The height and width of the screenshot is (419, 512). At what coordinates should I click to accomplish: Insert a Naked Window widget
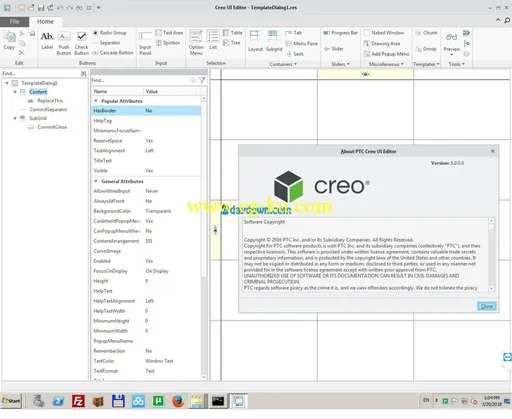[384, 33]
